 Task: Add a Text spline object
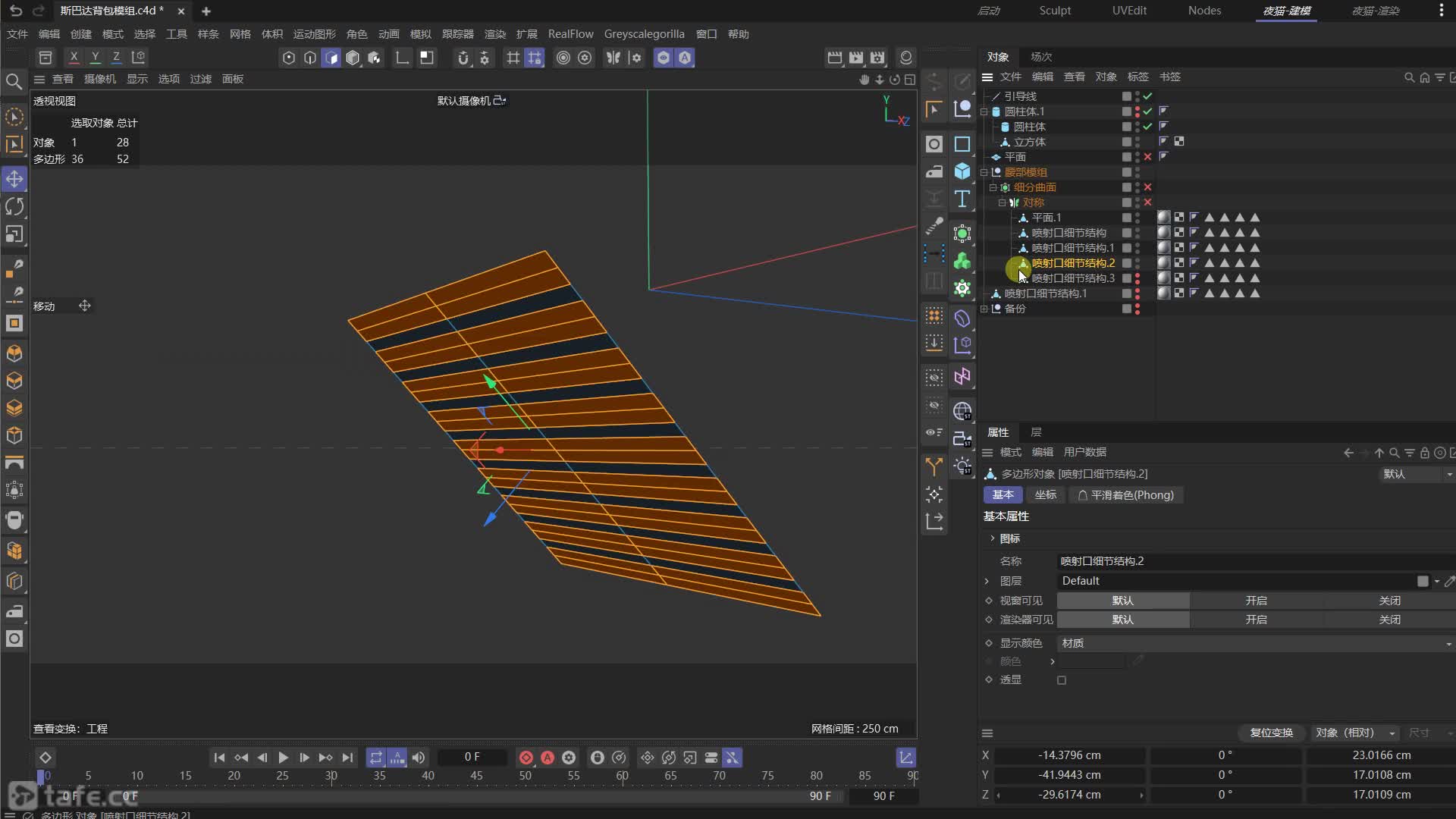pos(962,199)
